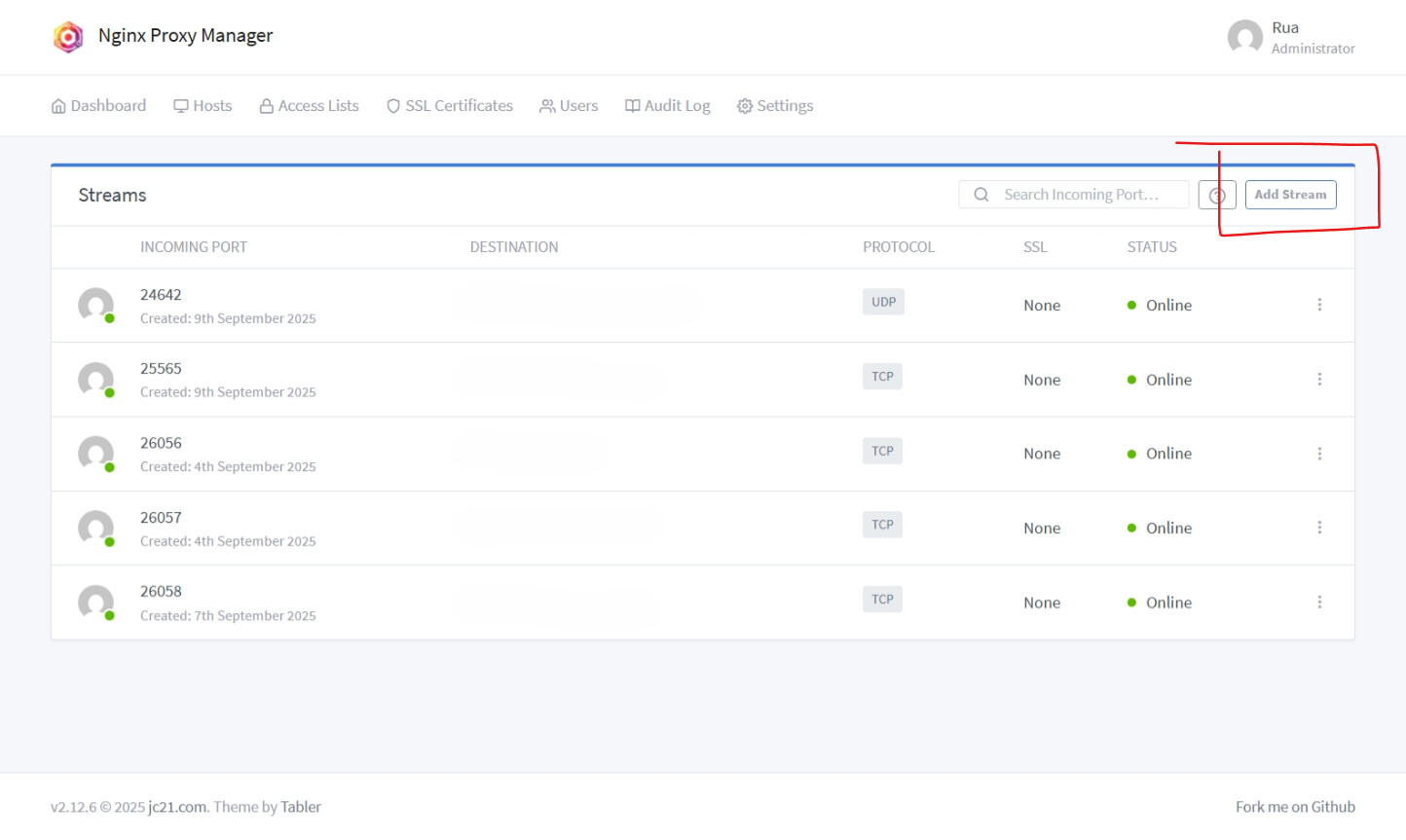Viewport: 1406px width, 840px height.
Task: Click the UDP protocol badge
Action: 883,303
